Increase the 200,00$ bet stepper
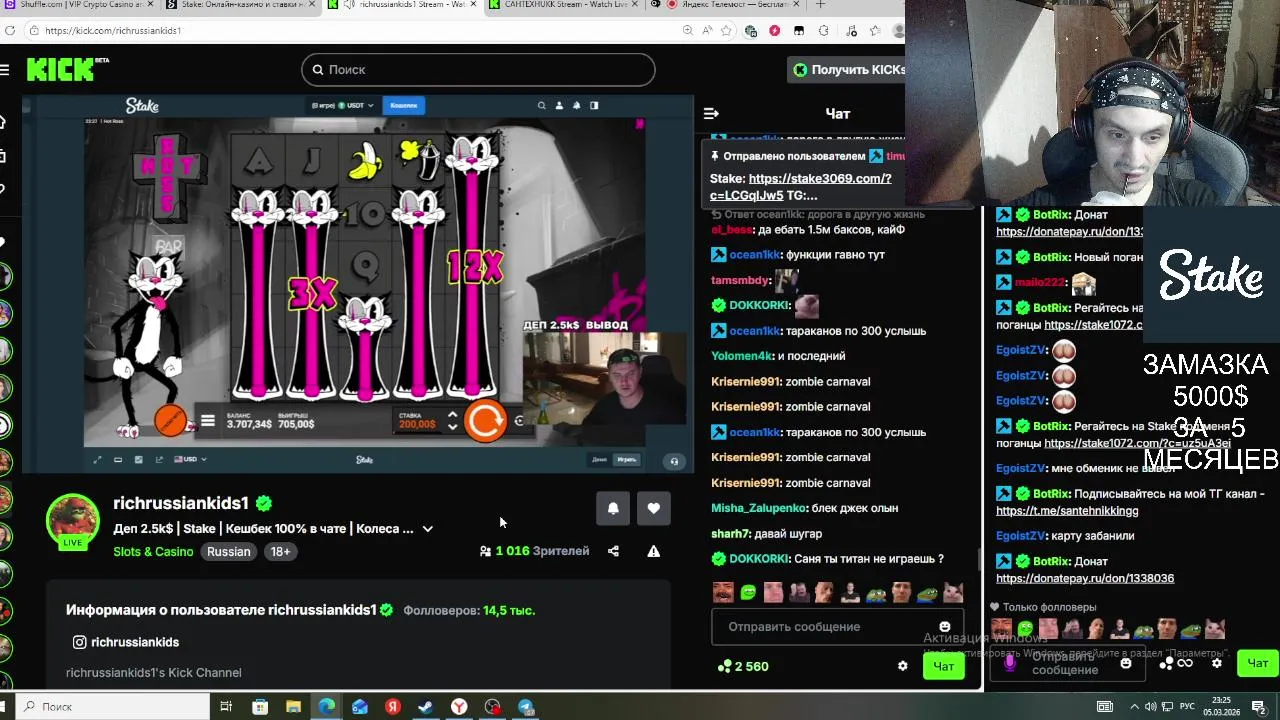 tap(452, 414)
